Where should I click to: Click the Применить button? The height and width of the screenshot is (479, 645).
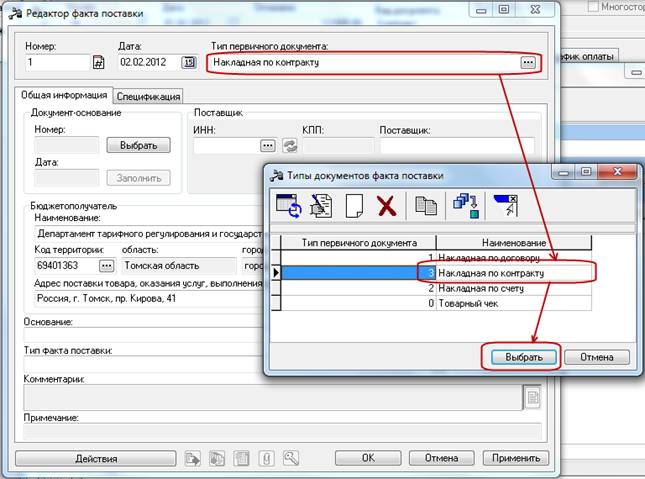click(x=516, y=458)
